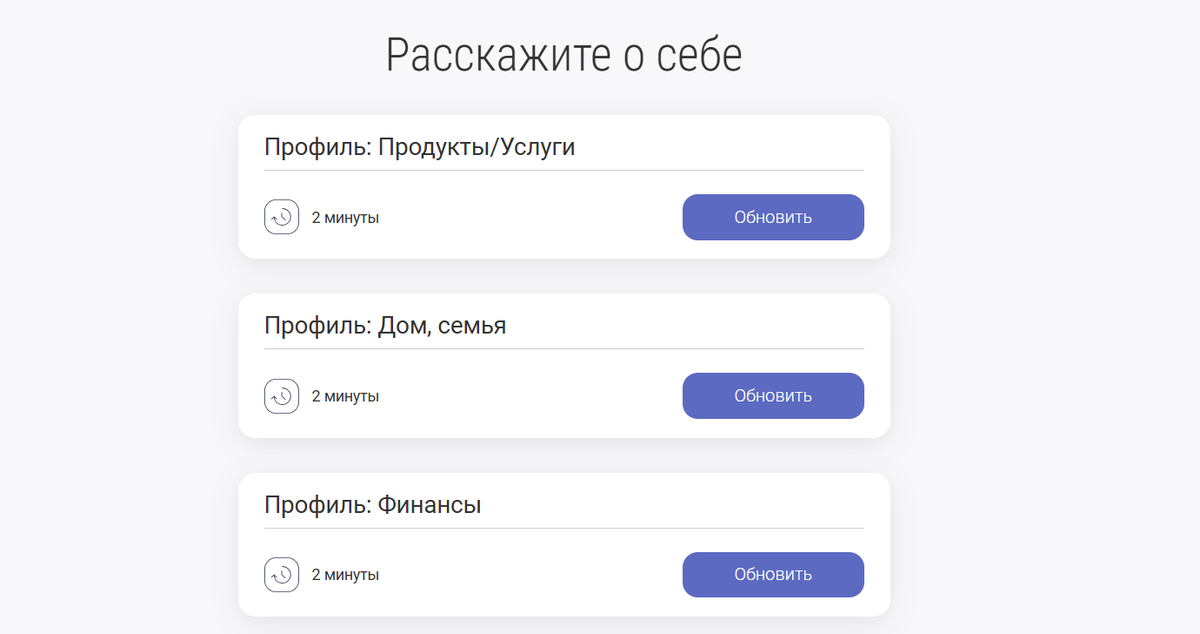This screenshot has height=634, width=1200.
Task: Select the duration icon of the middle survey card
Action: coord(282,396)
